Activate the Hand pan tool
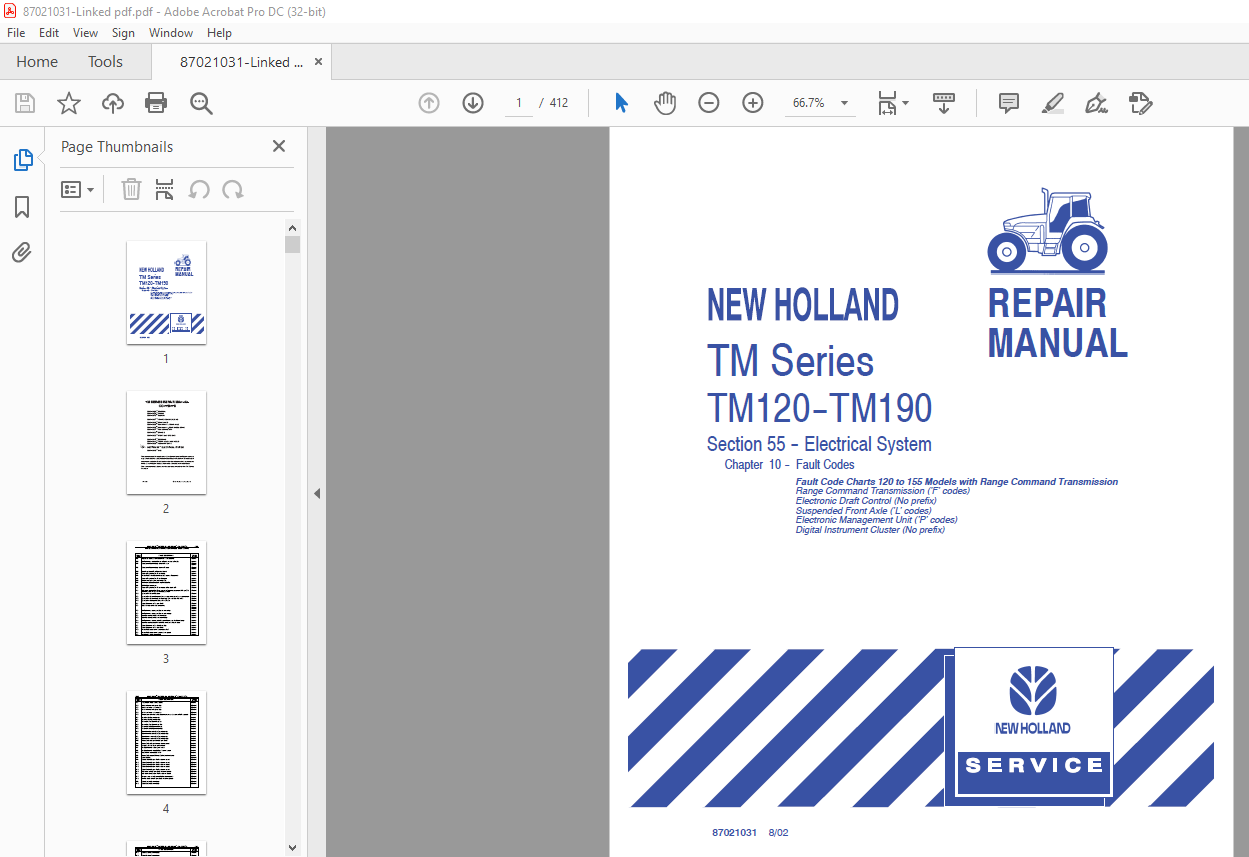 click(665, 103)
